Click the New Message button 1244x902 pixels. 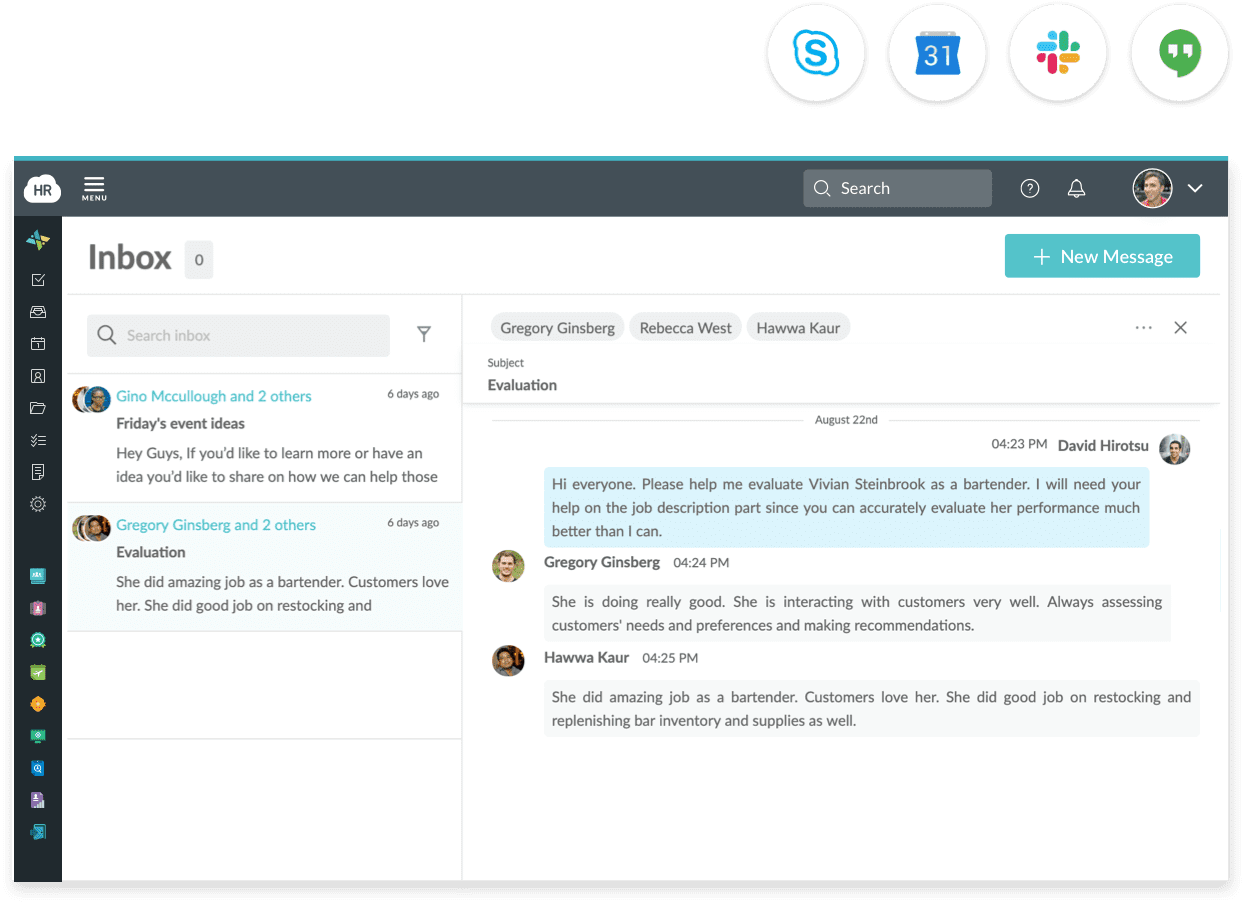tap(1102, 256)
